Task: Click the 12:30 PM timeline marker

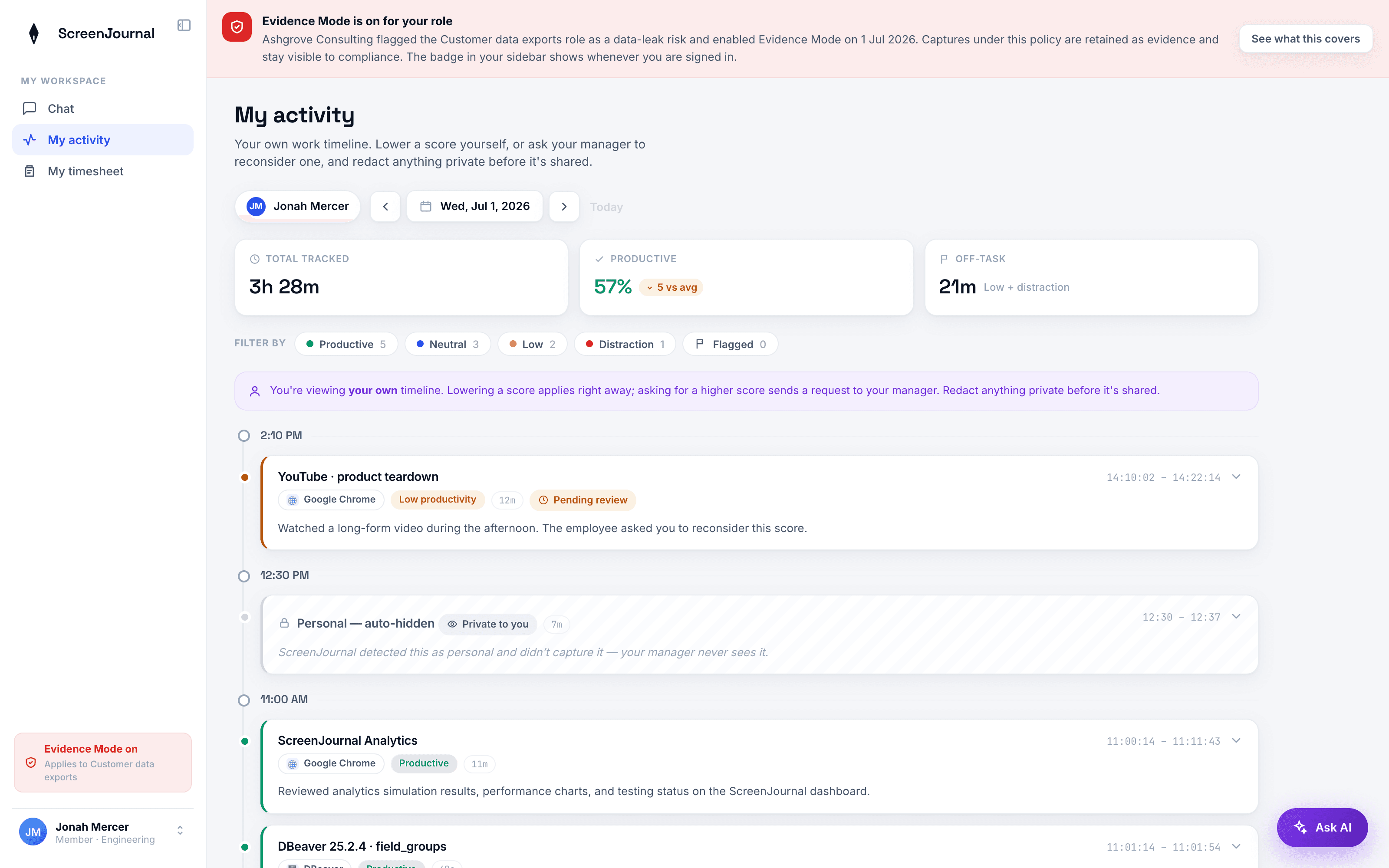Action: pyautogui.click(x=244, y=576)
